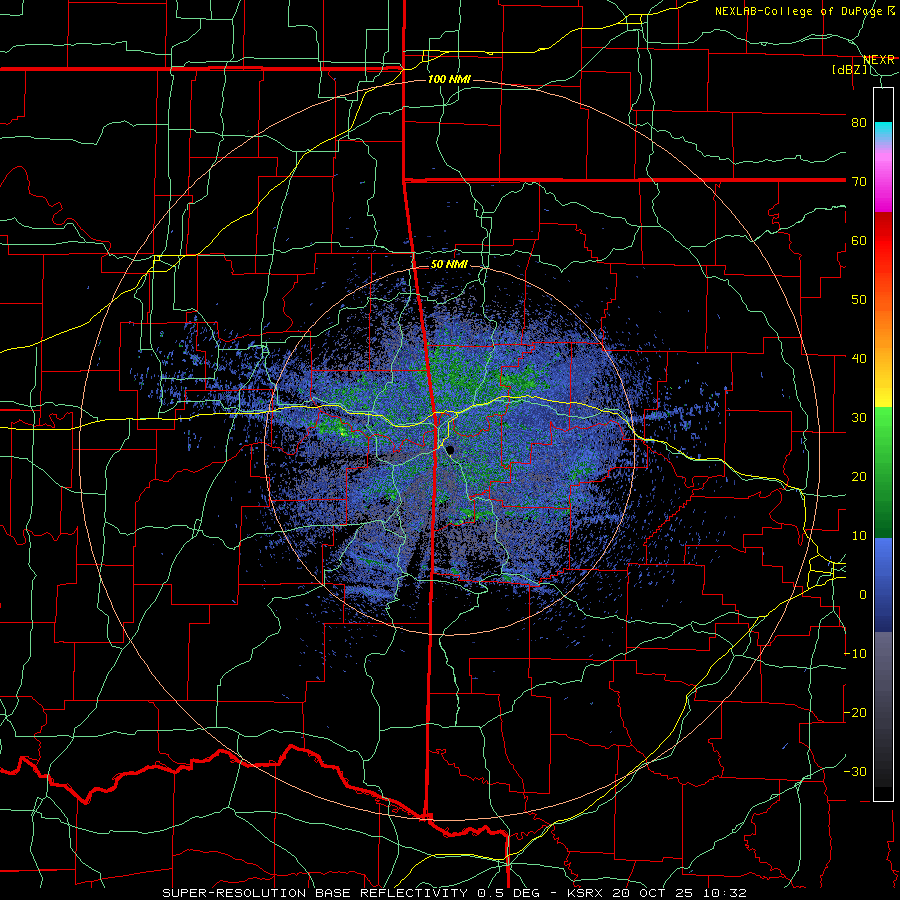
Task: Click the 40 value on the dBZ scale
Action: [x=859, y=358]
